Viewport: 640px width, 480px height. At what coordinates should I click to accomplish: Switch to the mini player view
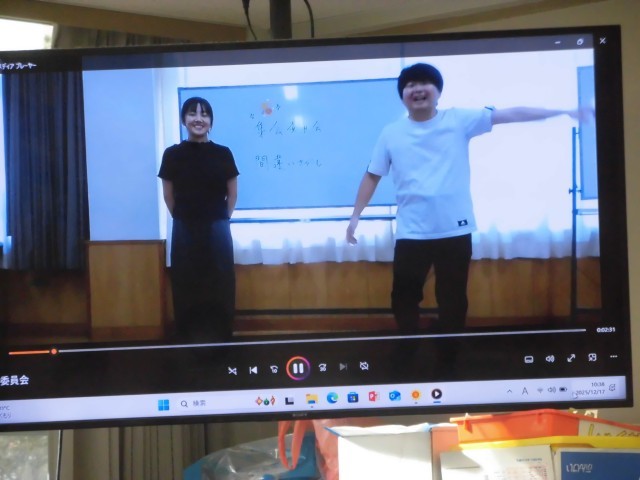coord(592,357)
